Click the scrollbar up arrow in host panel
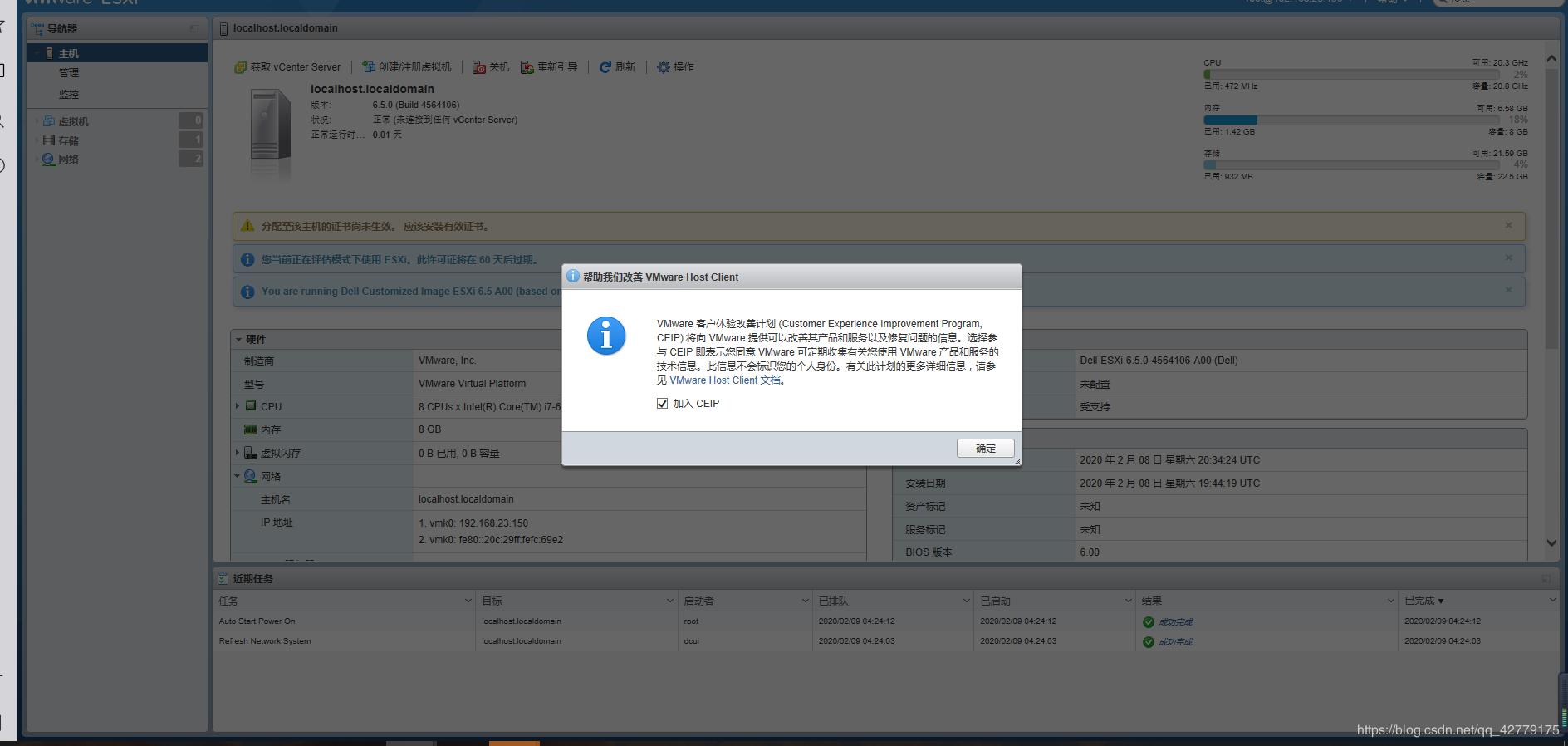This screenshot has width=1568, height=746. pos(1551,59)
